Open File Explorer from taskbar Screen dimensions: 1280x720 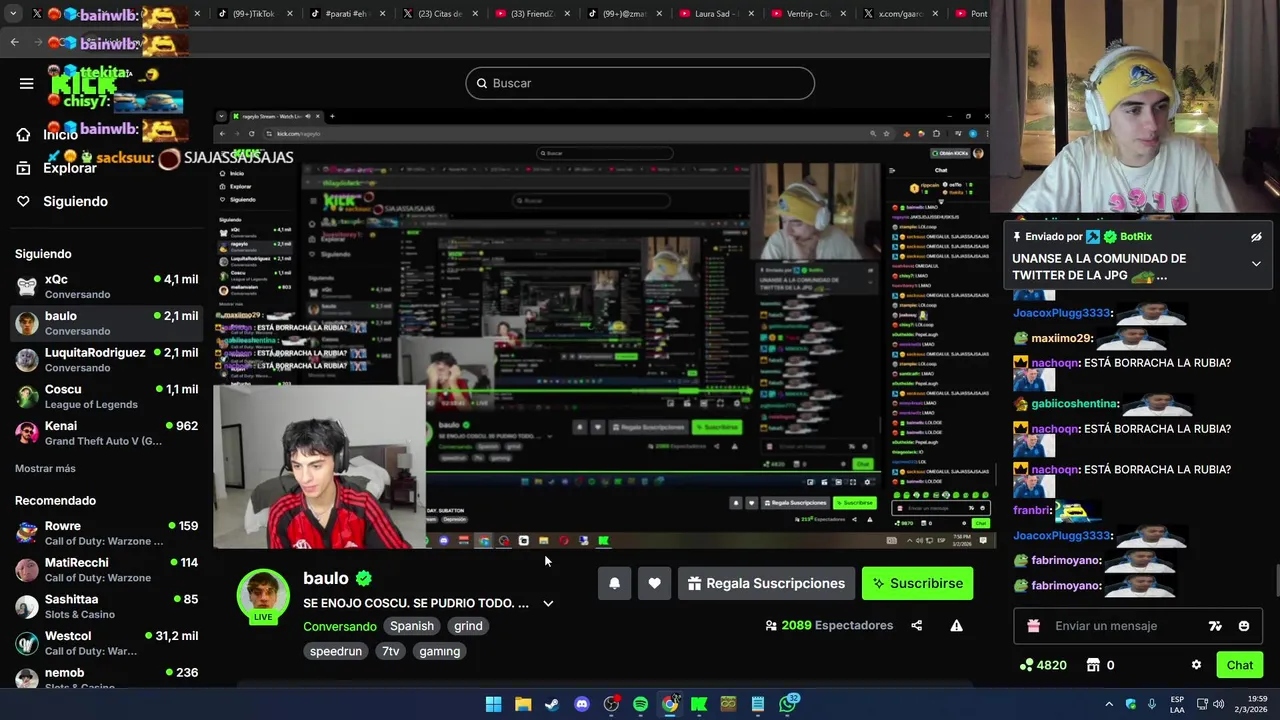pyautogui.click(x=522, y=704)
